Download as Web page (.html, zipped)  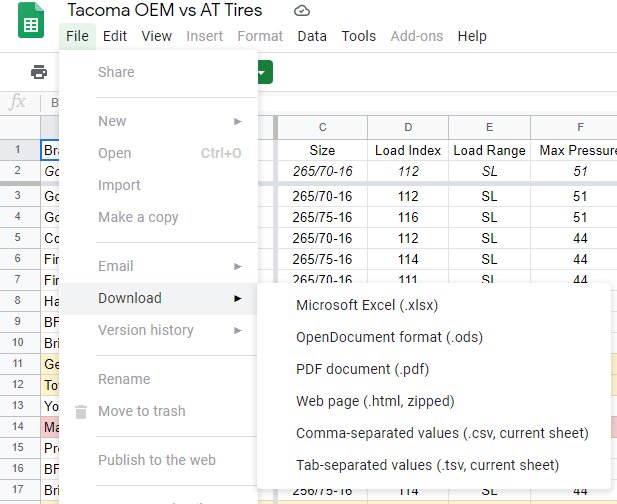point(434,401)
